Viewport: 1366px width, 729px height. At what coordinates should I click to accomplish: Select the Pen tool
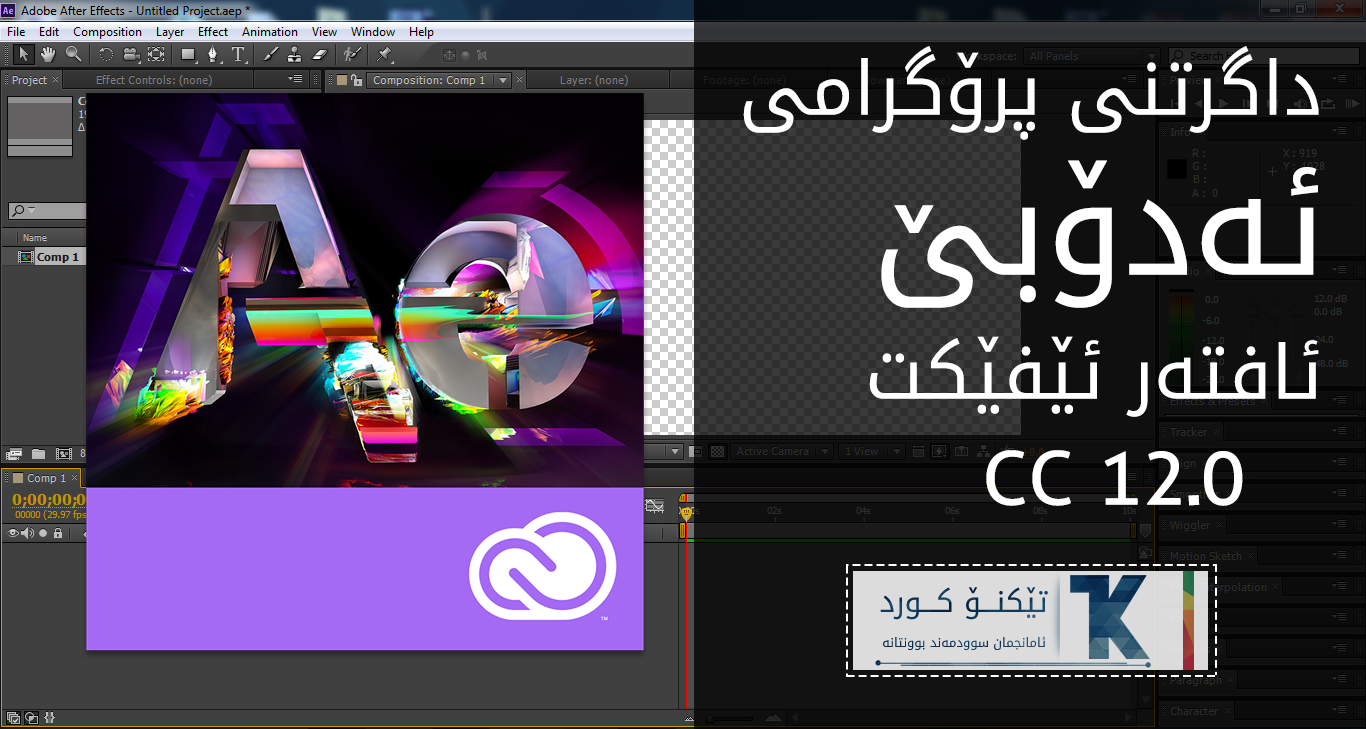213,54
